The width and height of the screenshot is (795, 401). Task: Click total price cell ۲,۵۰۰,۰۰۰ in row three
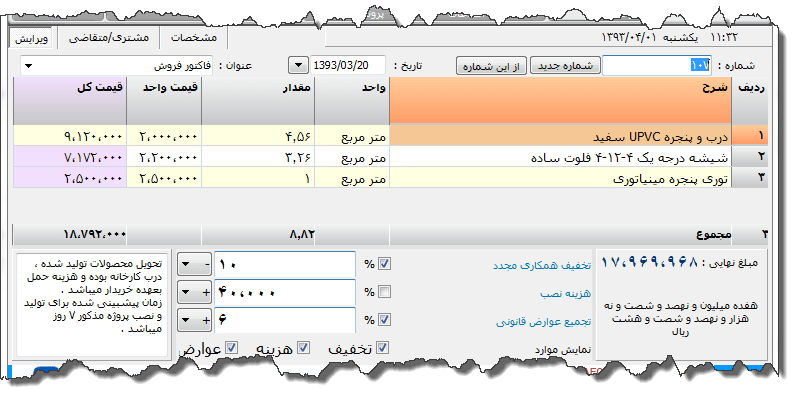coord(69,178)
